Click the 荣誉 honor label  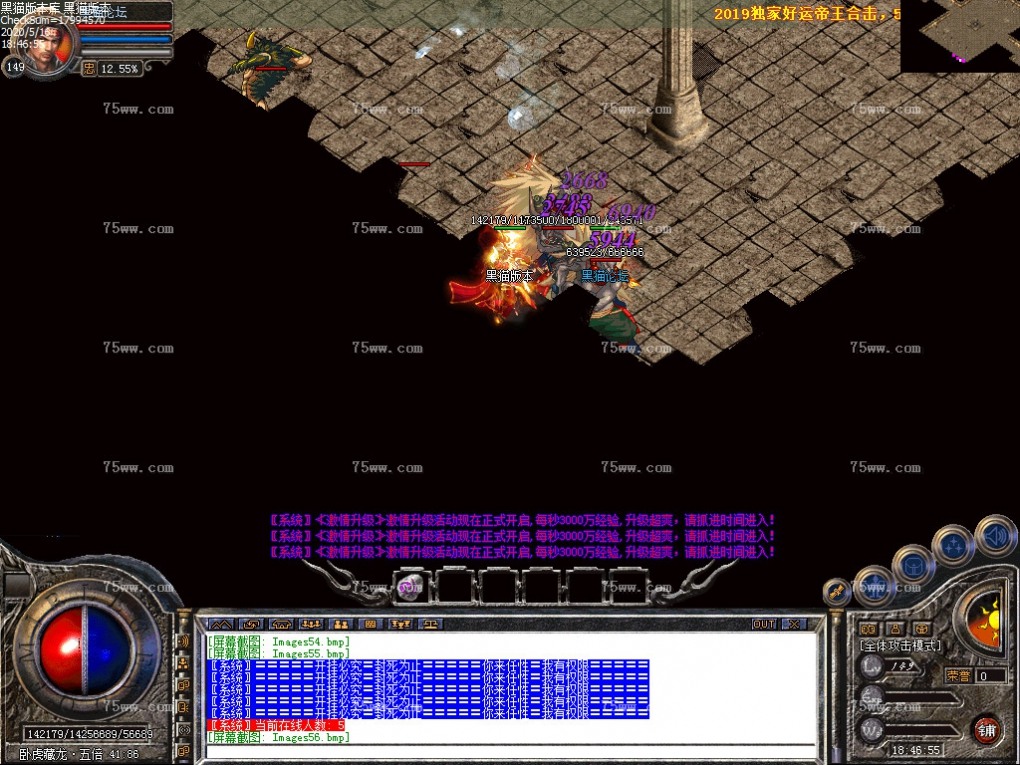click(x=960, y=676)
